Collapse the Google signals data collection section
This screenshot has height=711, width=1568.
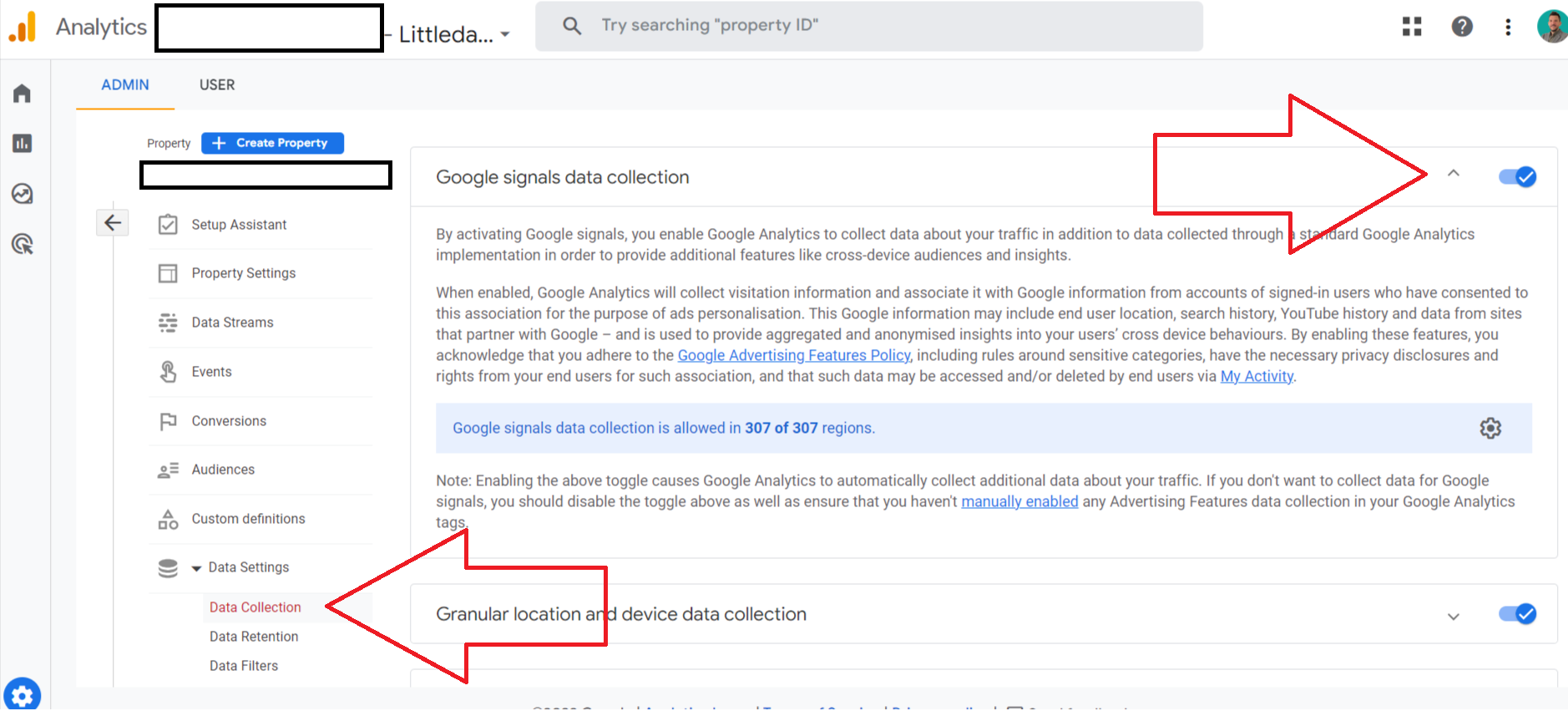[x=1454, y=173]
